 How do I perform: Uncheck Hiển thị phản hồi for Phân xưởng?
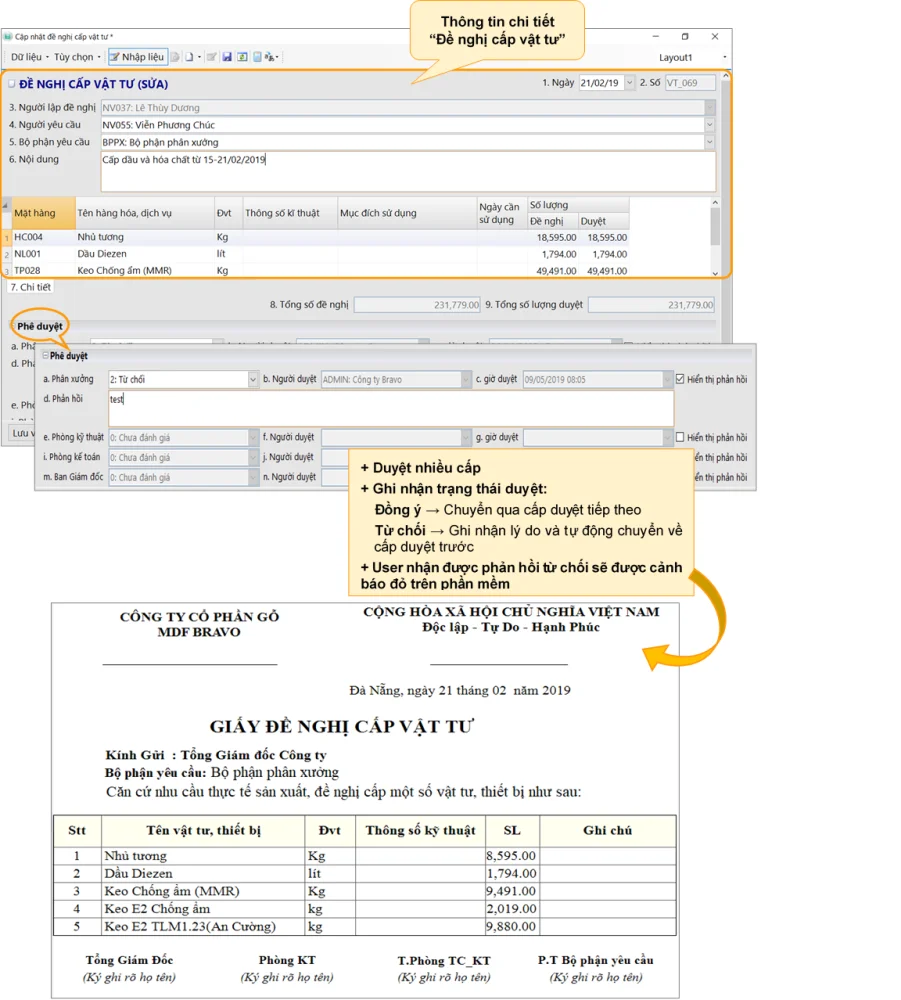click(x=681, y=380)
